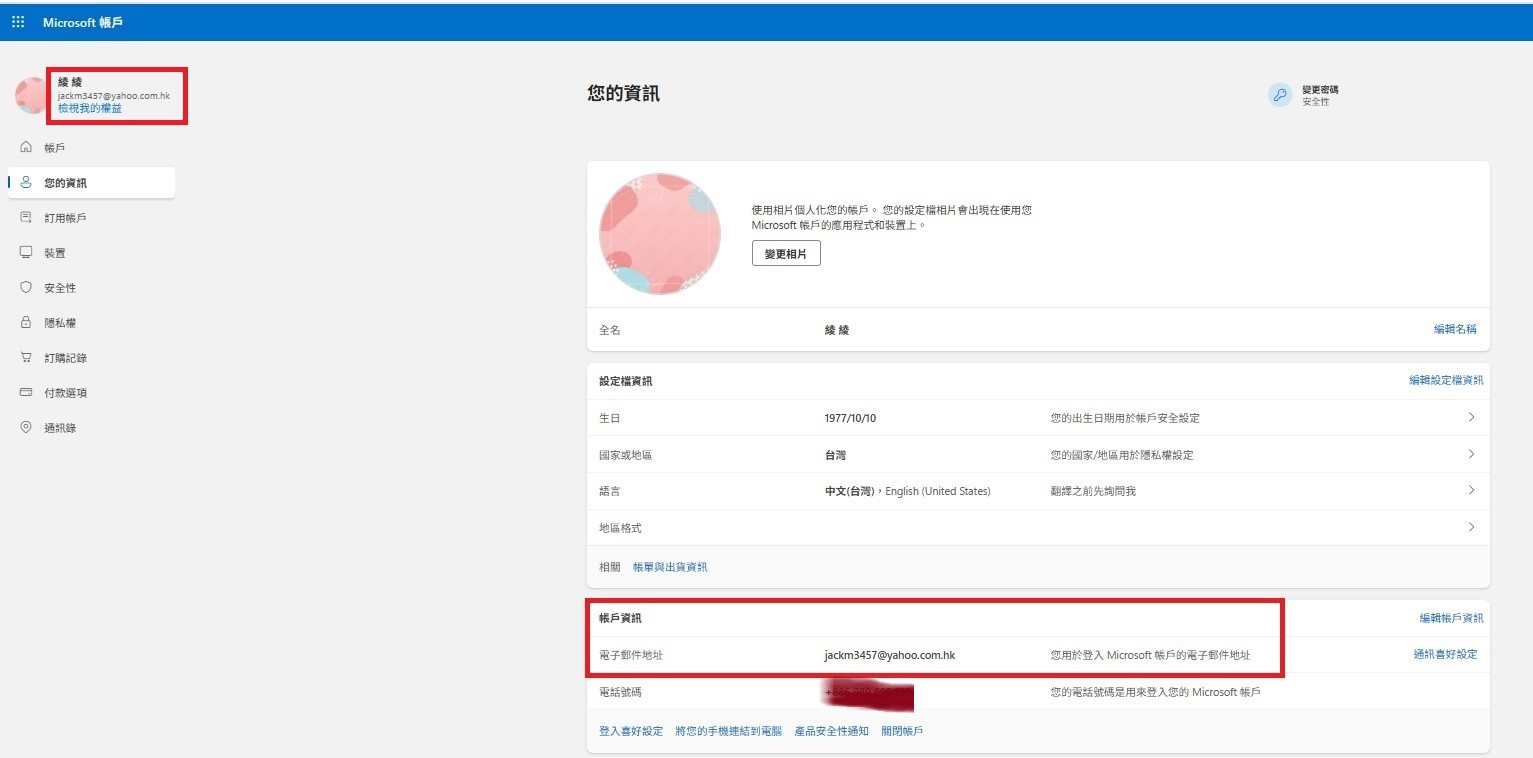Click the 設定檔資訊 section heading

[x=626, y=381]
